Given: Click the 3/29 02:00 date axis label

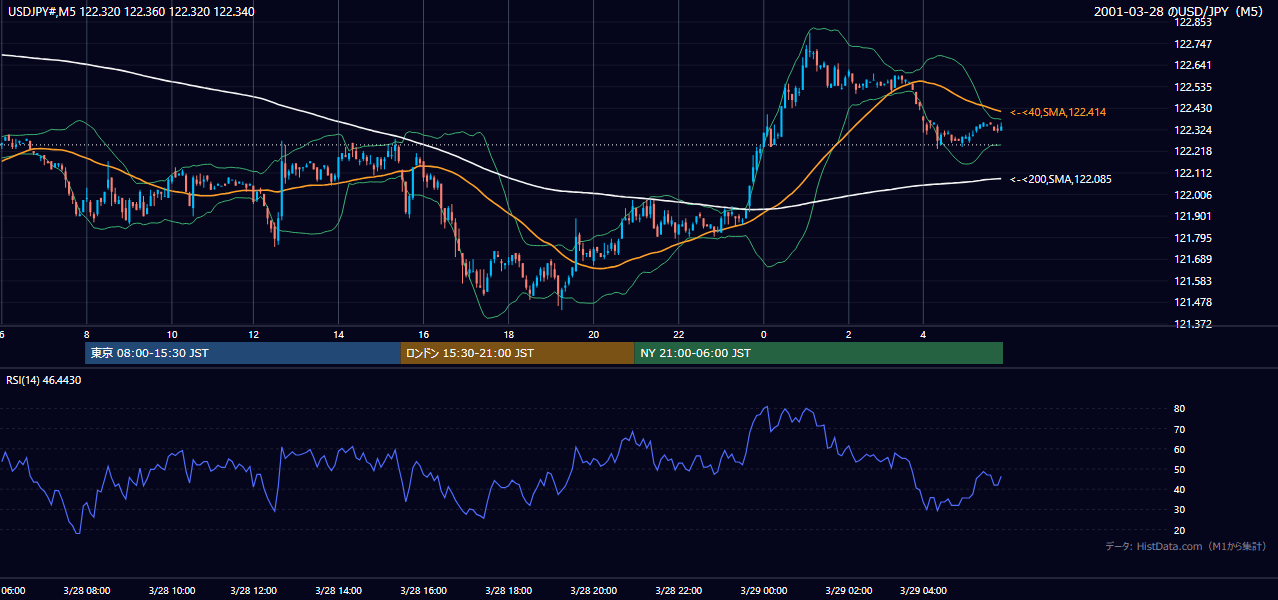Looking at the screenshot, I should pos(848,591).
